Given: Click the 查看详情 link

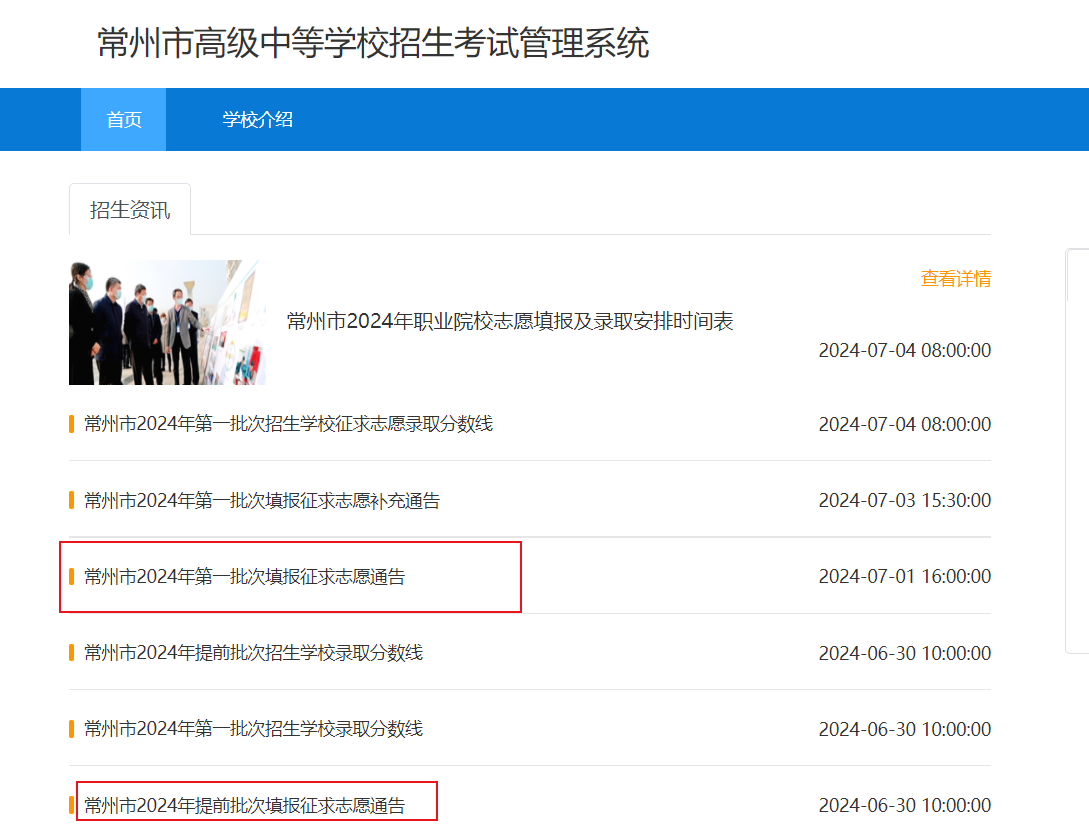Looking at the screenshot, I should pyautogui.click(x=956, y=279).
